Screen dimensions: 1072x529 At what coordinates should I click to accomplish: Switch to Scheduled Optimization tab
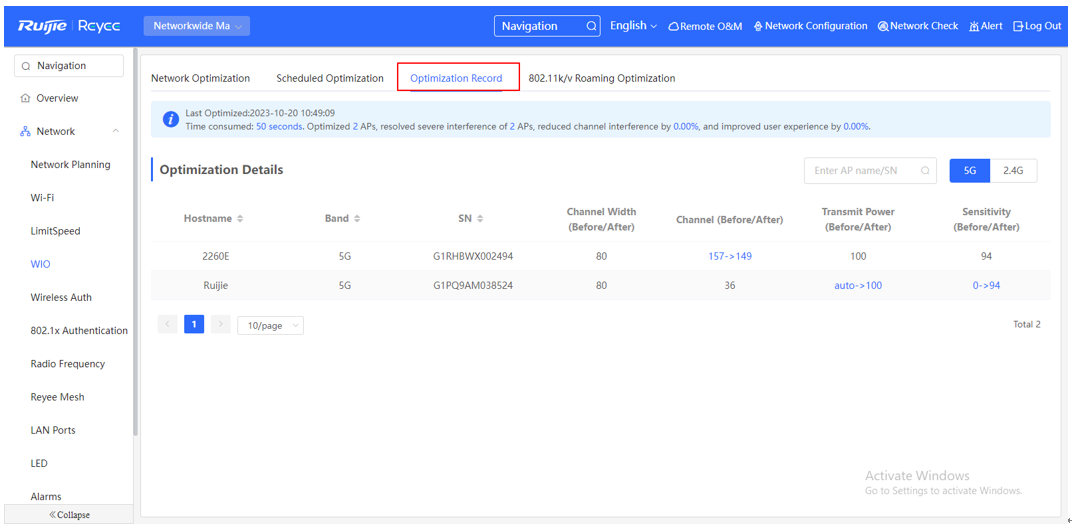[330, 78]
